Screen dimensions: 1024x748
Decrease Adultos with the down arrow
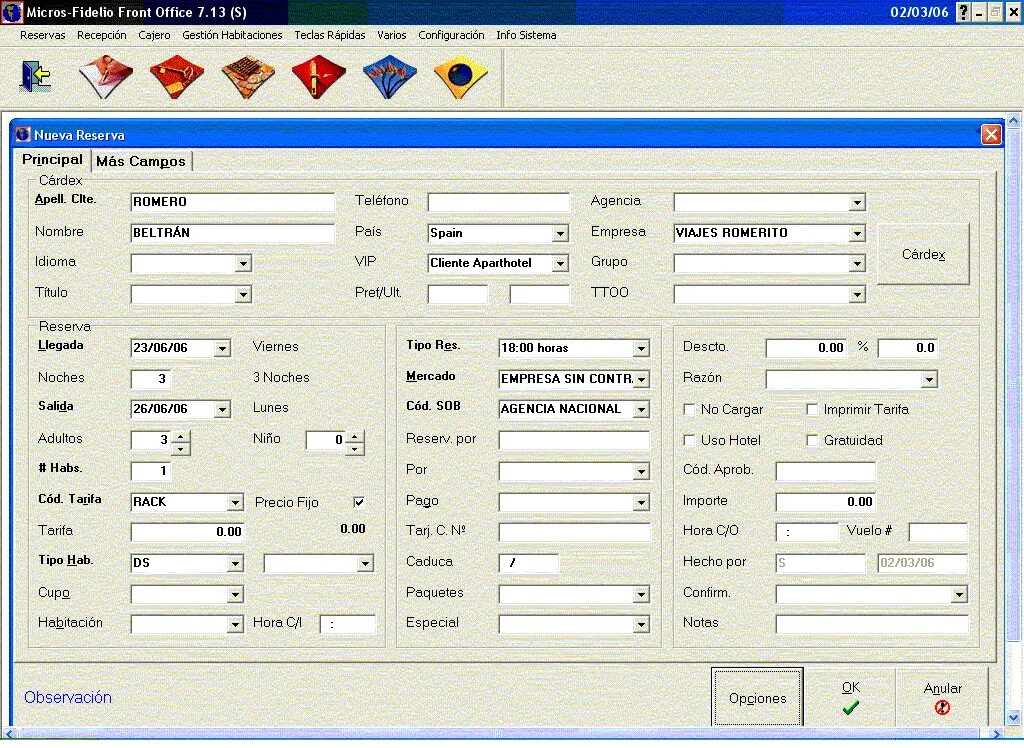(180, 449)
